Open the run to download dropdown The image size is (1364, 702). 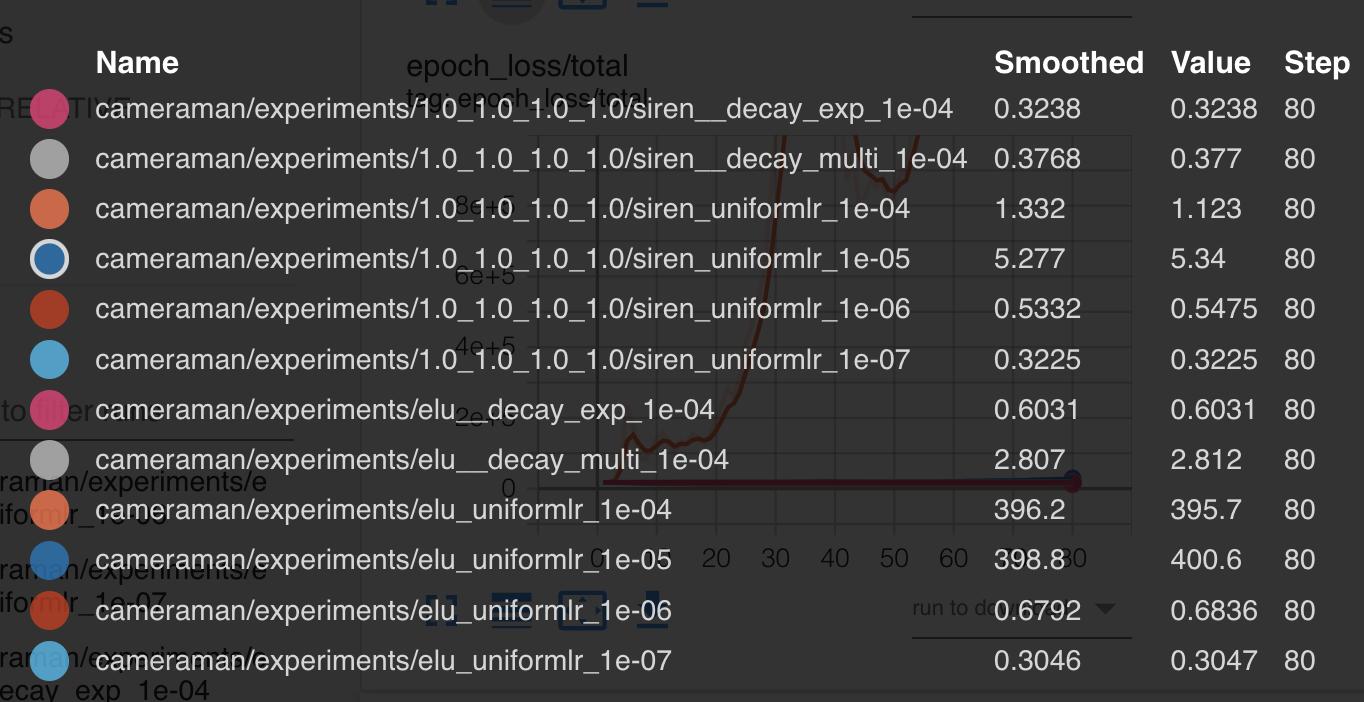tap(1021, 609)
